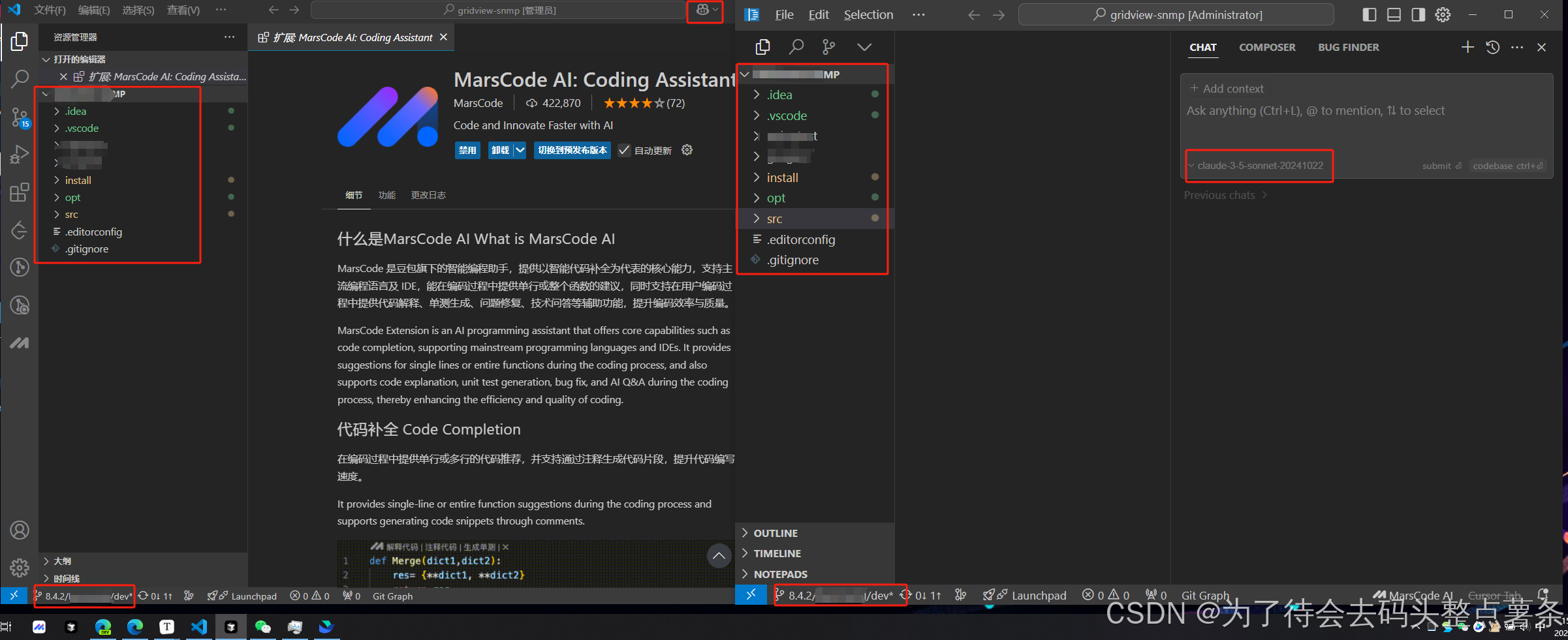Screen dimensions: 1568x640
Task: Expand TIMELINE section in Cursor sidebar
Action: coord(815,553)
